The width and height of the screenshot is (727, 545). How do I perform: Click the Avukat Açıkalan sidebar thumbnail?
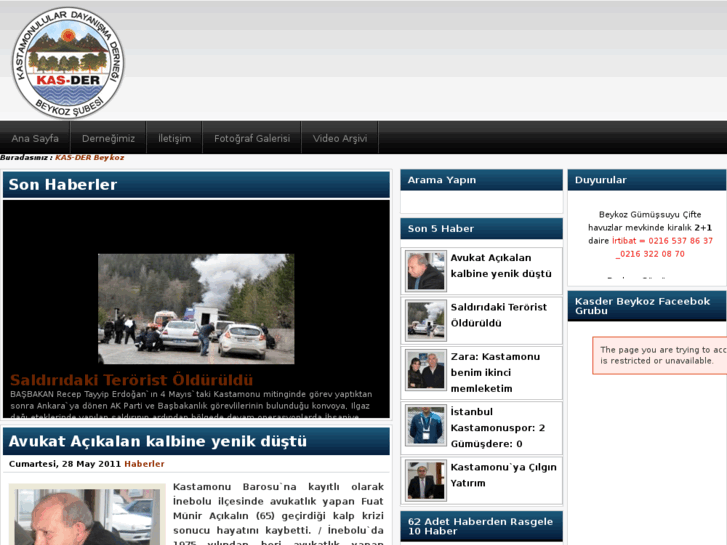coord(426,271)
